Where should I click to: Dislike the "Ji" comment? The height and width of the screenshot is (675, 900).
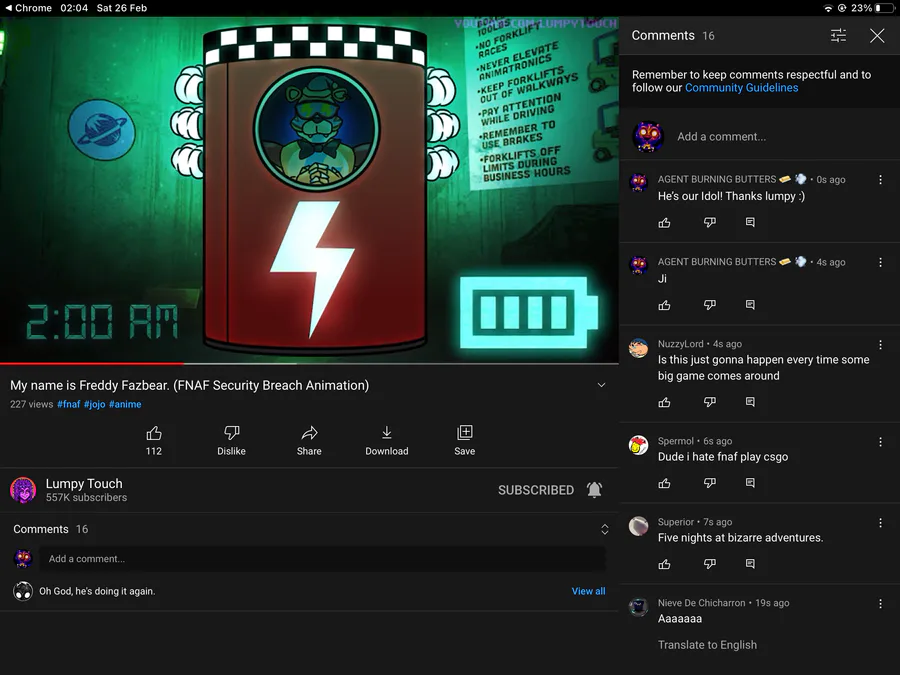tap(710, 305)
